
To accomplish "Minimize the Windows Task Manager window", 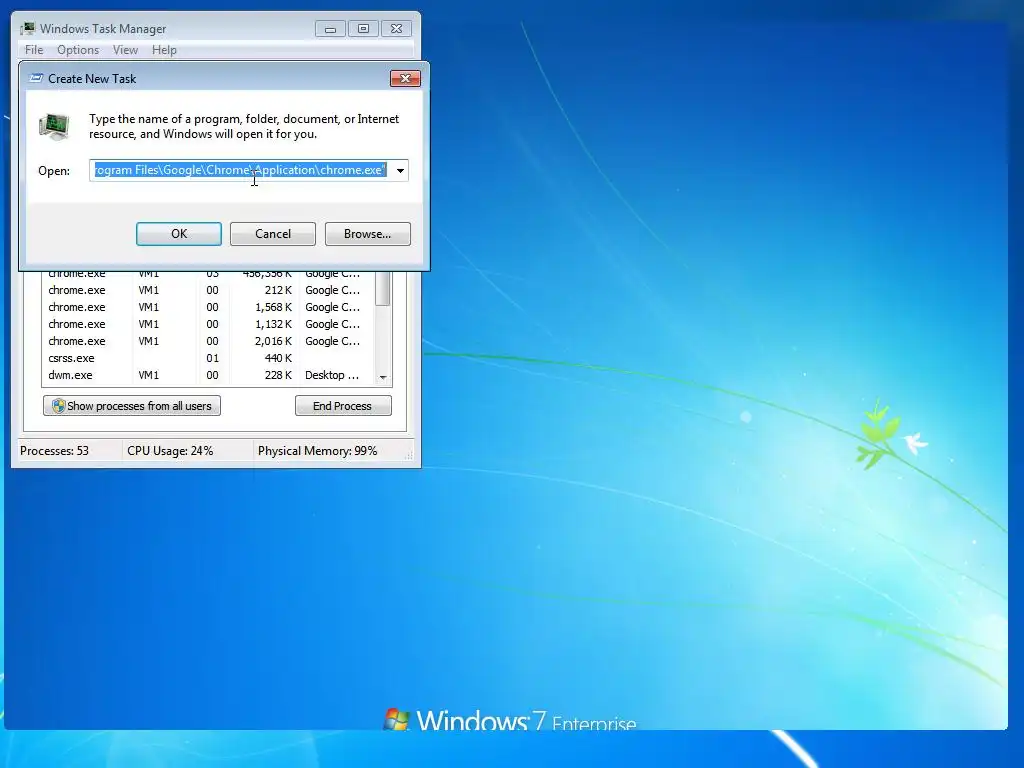I will 330,29.
